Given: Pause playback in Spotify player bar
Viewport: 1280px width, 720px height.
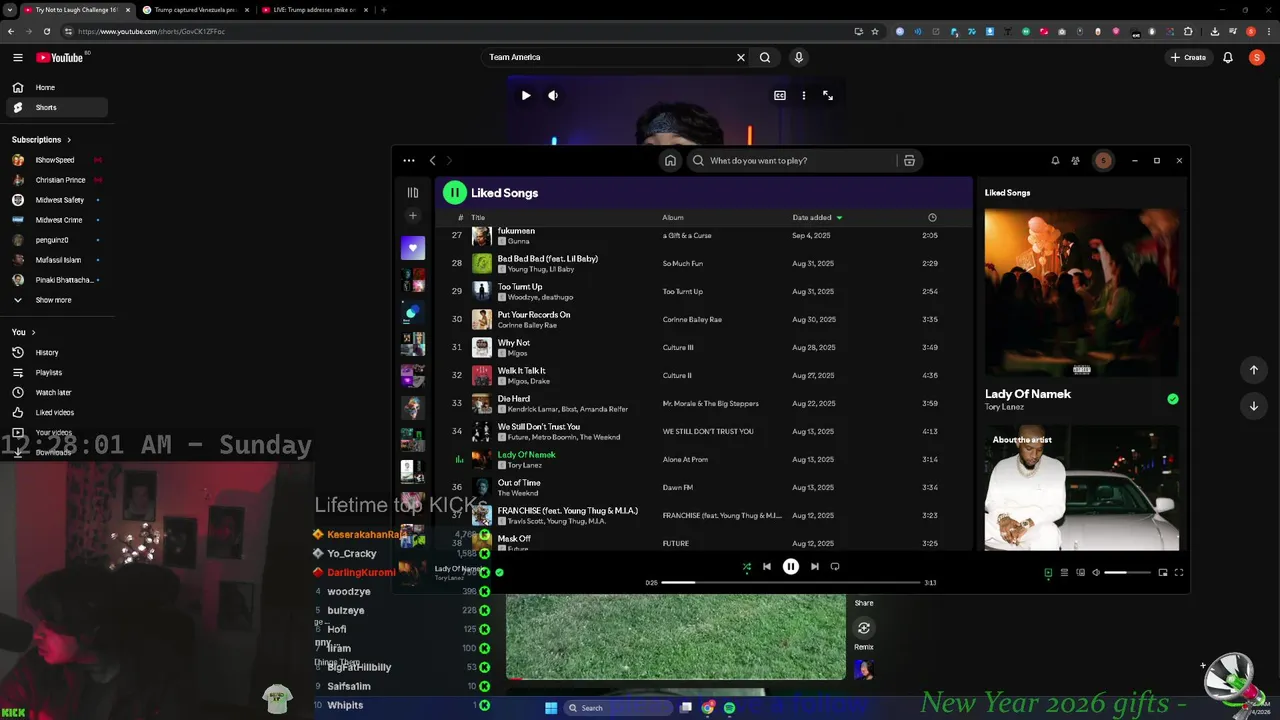Looking at the screenshot, I should (790, 566).
